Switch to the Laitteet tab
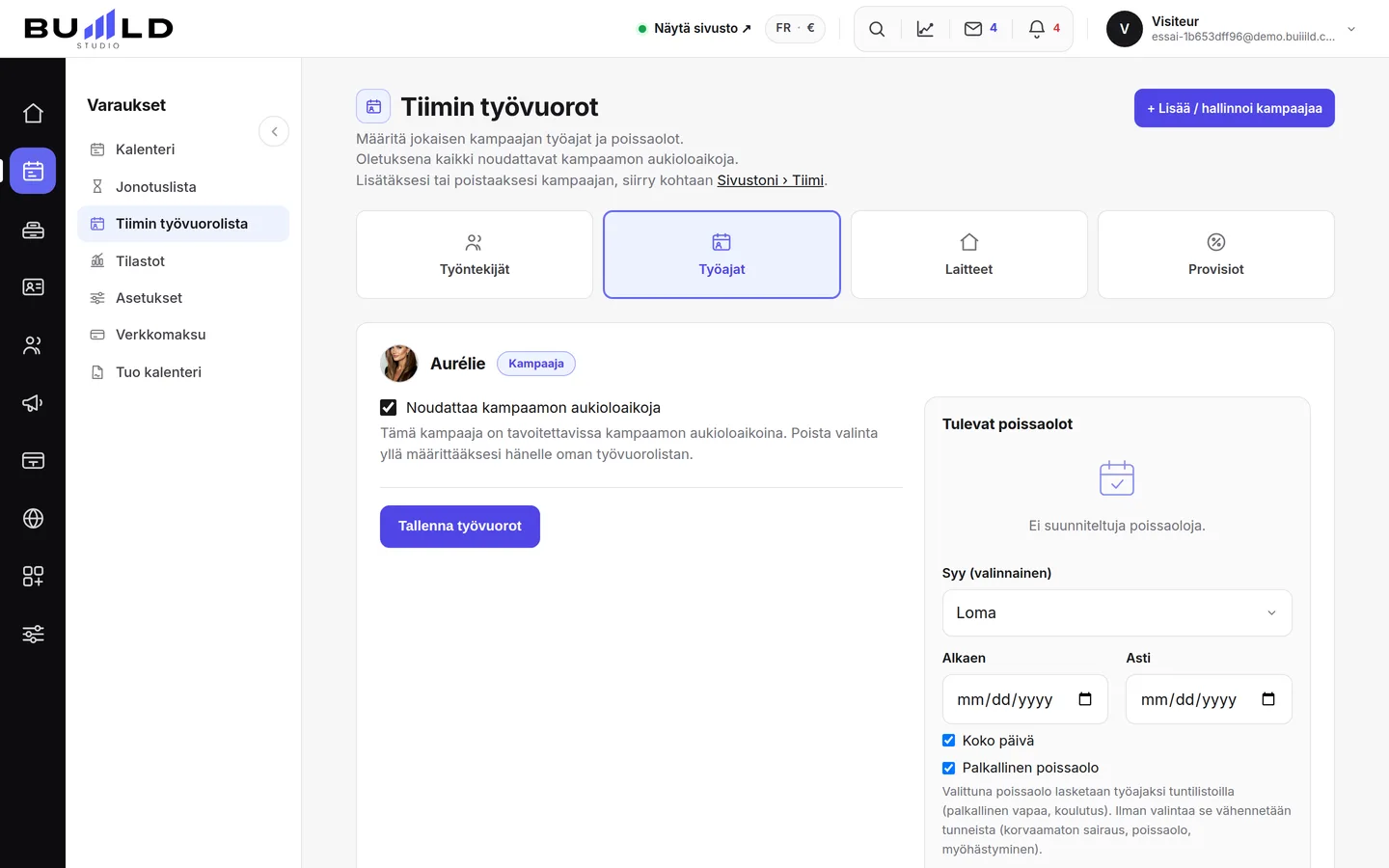 (969, 255)
